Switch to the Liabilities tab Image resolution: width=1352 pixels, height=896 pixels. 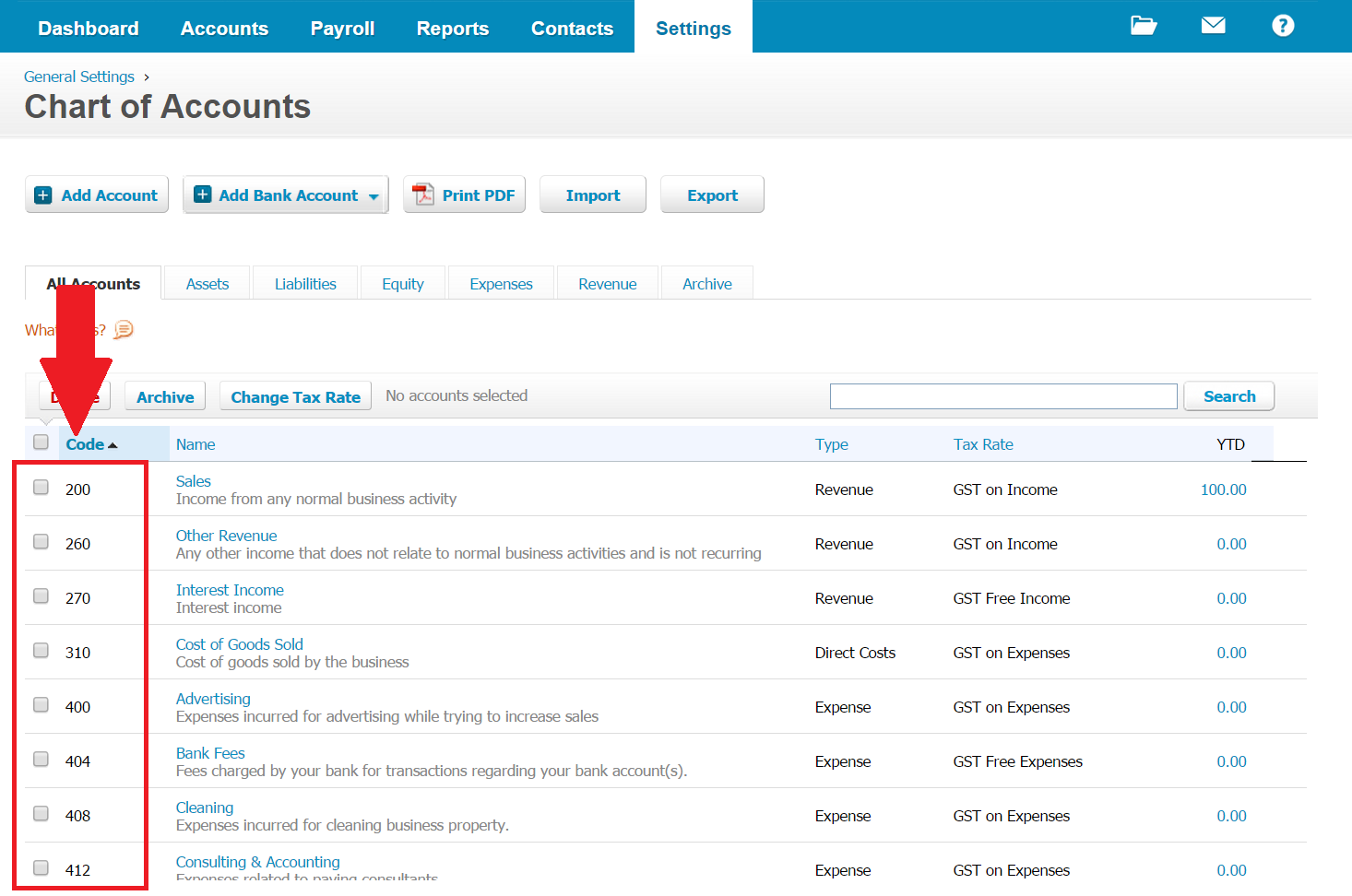coord(305,284)
